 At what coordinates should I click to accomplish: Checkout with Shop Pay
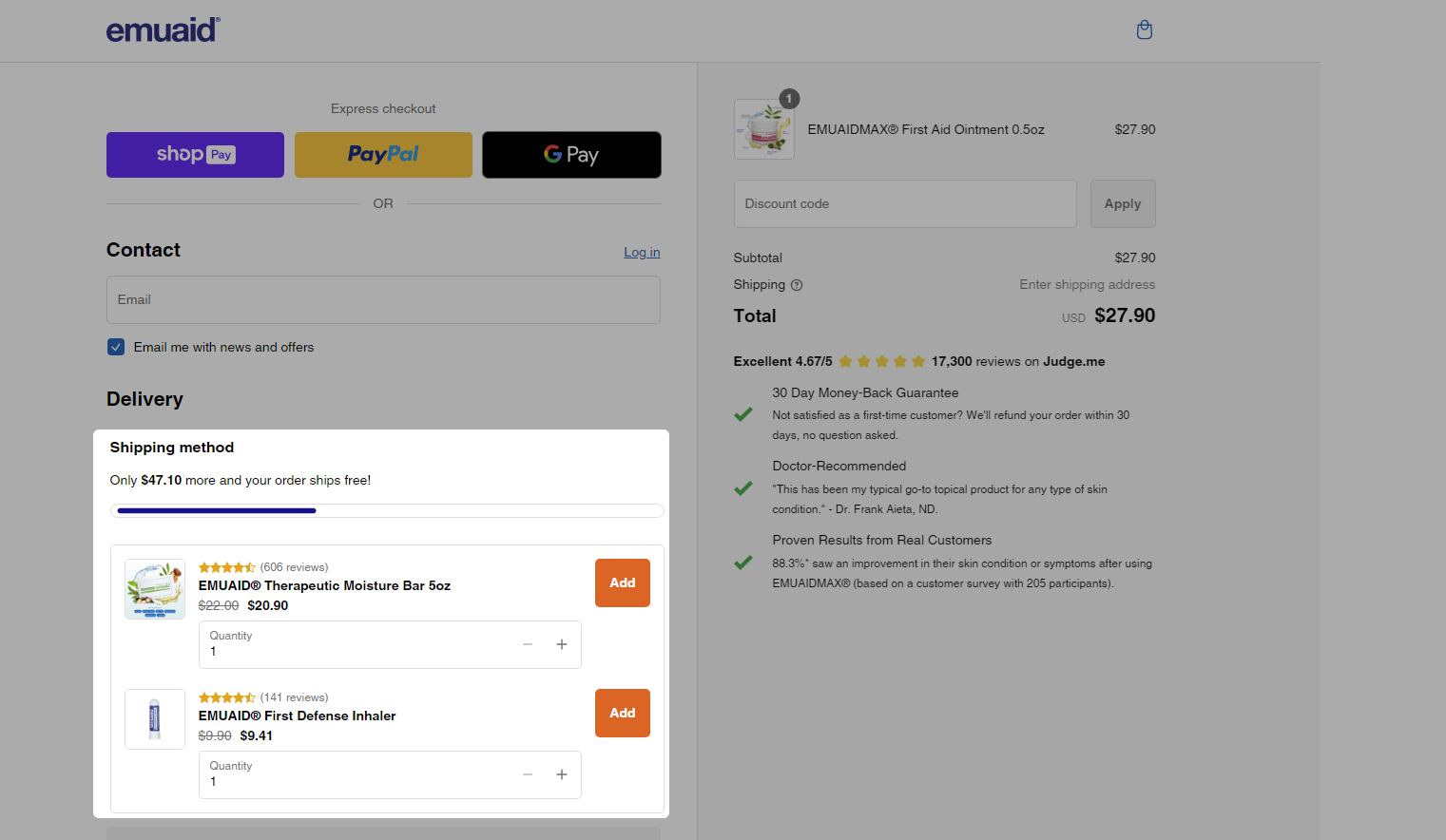point(194,154)
